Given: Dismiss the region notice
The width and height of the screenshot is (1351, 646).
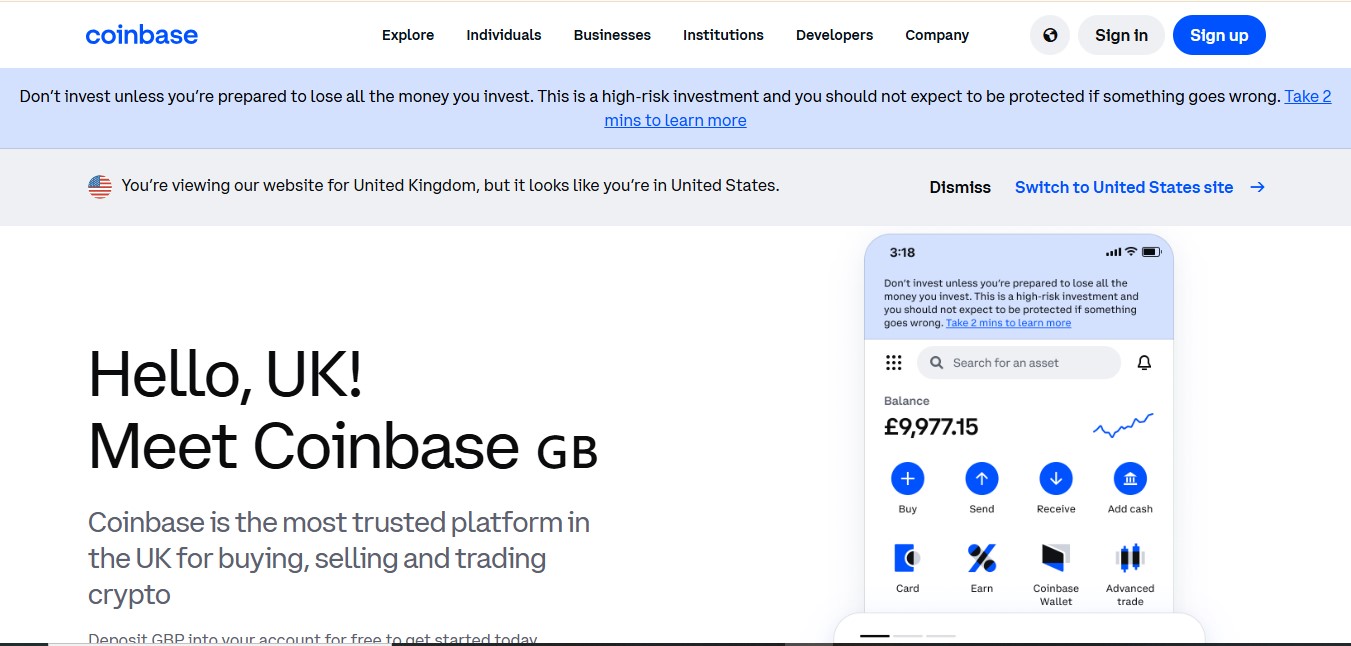Looking at the screenshot, I should tap(960, 187).
